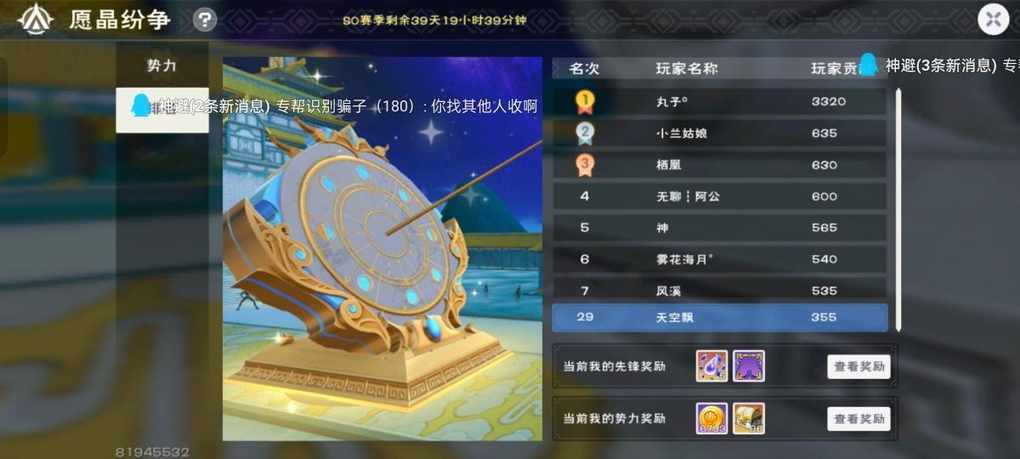Open the first 先锋奖励 reward item icon
This screenshot has height=459, width=1020.
tap(712, 366)
